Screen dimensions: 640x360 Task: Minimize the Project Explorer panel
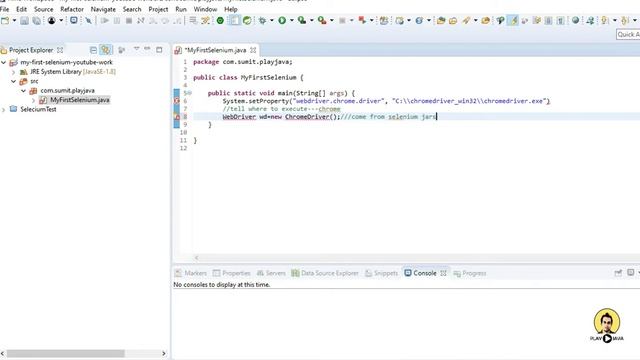click(147, 49)
